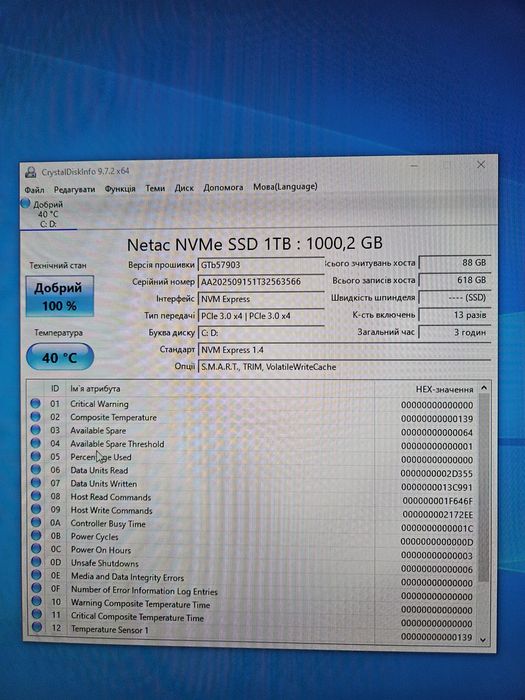
Task: Click the power-on count value 13 разів
Action: tap(454, 315)
